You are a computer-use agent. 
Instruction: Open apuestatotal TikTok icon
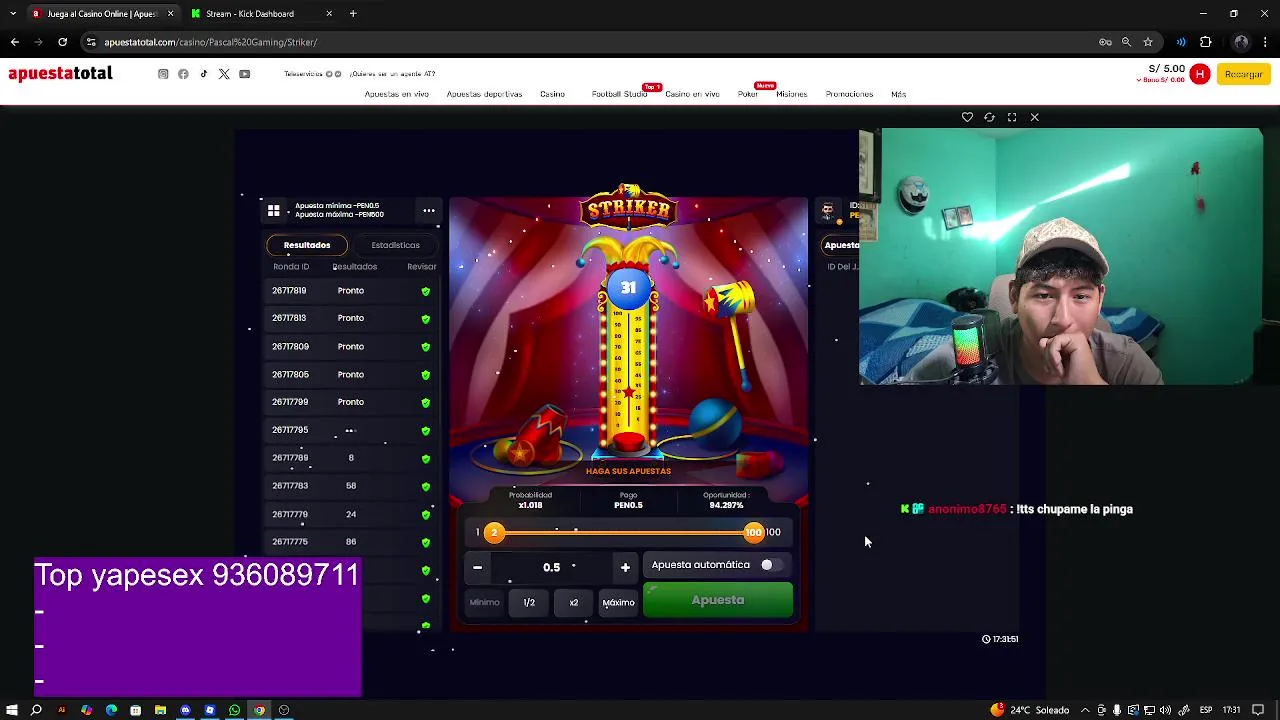click(204, 74)
